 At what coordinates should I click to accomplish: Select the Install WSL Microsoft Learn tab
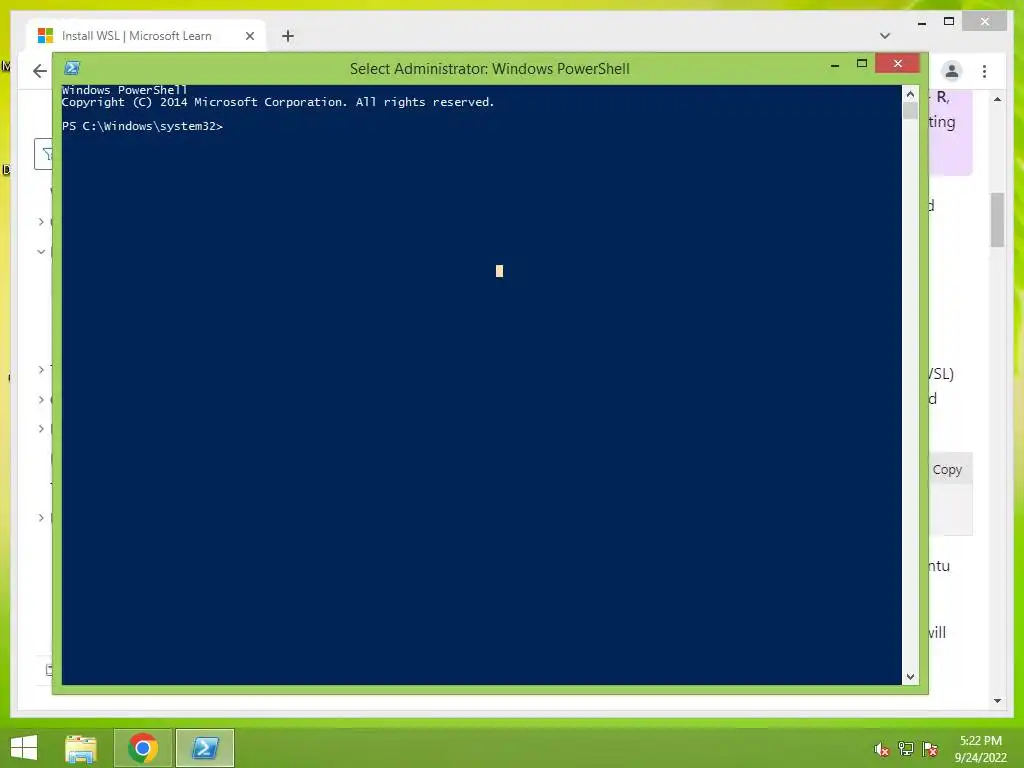coord(145,36)
